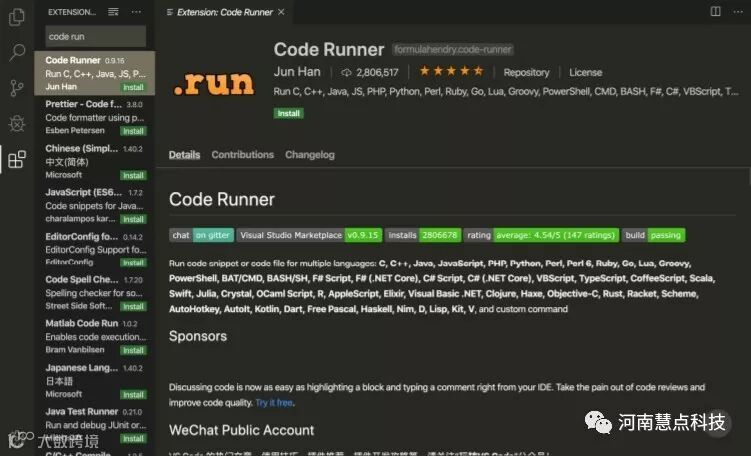Close the Extension: Code Runner tab
The height and width of the screenshot is (456, 751).
click(x=281, y=12)
